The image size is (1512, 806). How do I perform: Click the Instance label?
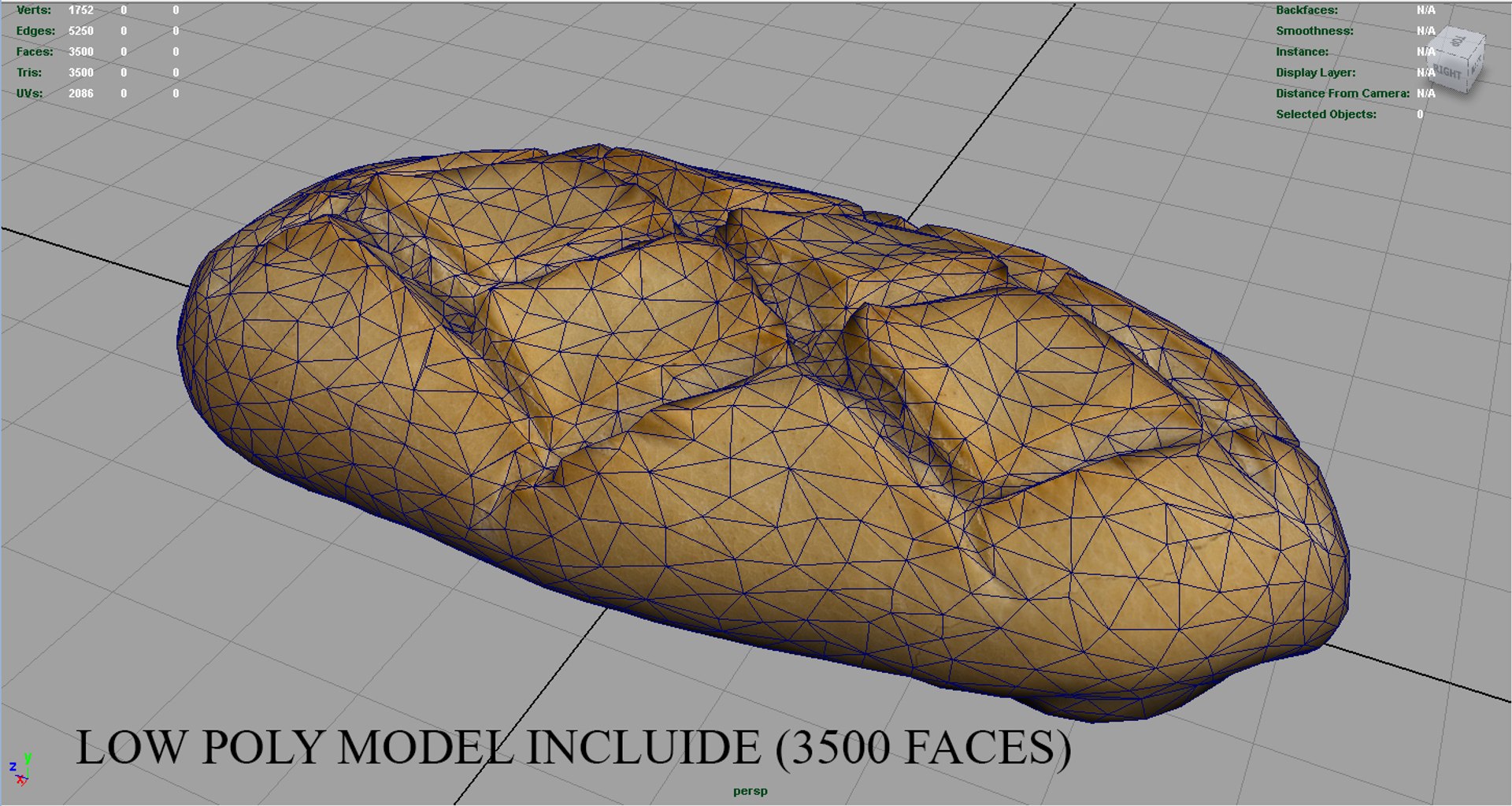pyautogui.click(x=1302, y=51)
